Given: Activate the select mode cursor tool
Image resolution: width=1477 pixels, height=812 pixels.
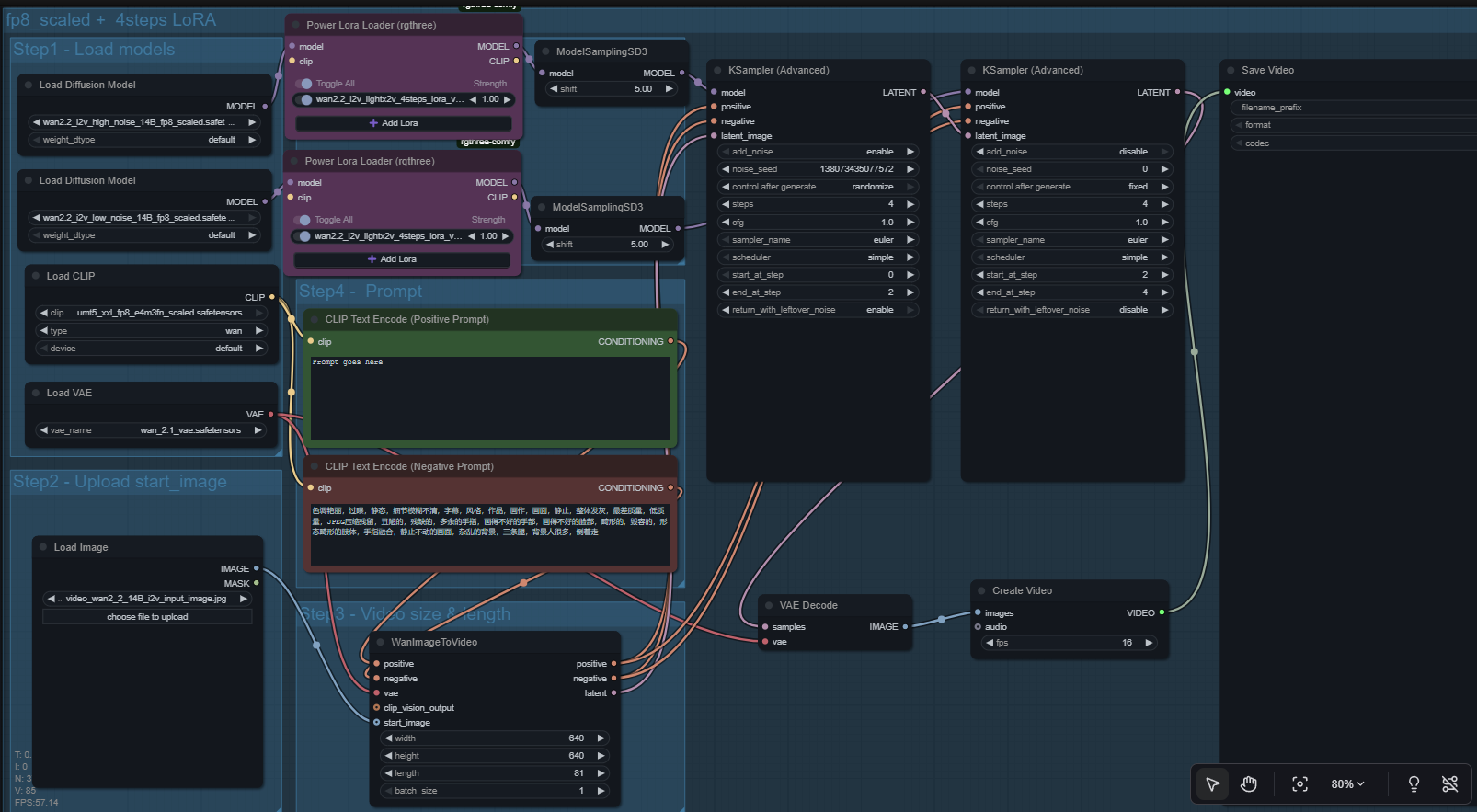Looking at the screenshot, I should point(1212,784).
